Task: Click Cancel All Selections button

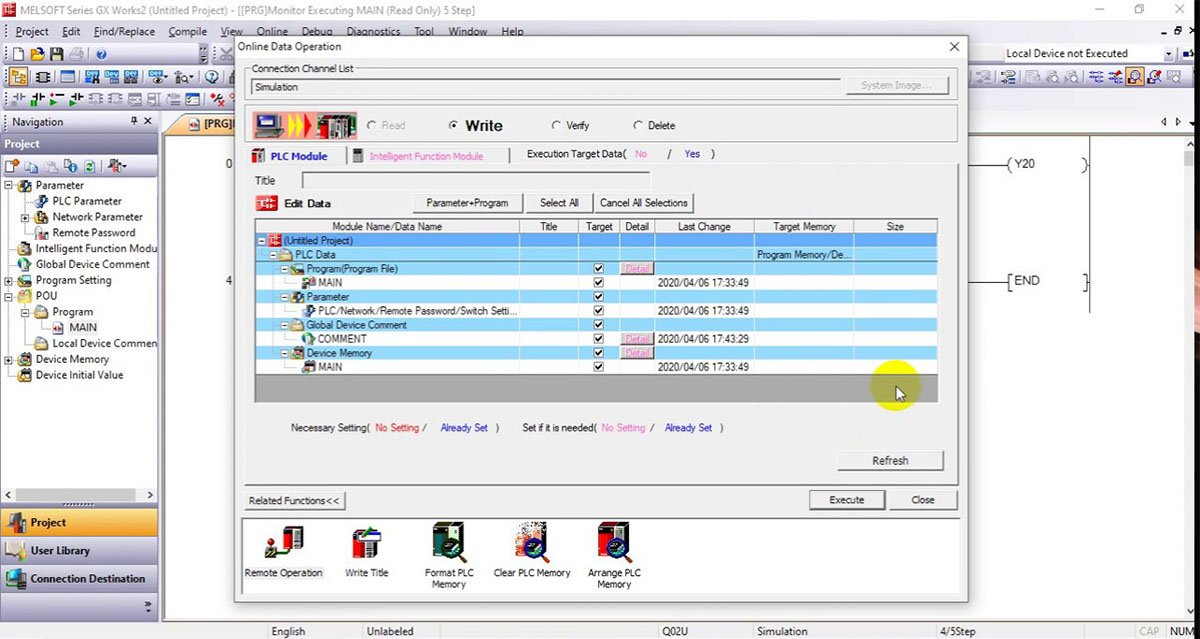Action: (x=644, y=203)
